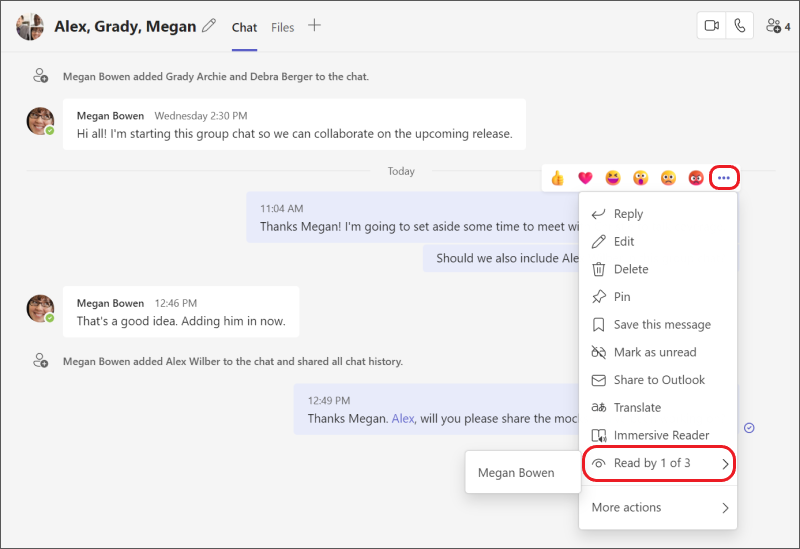800x549 pixels.
Task: Select Pin in the message menu
Action: click(x=622, y=297)
